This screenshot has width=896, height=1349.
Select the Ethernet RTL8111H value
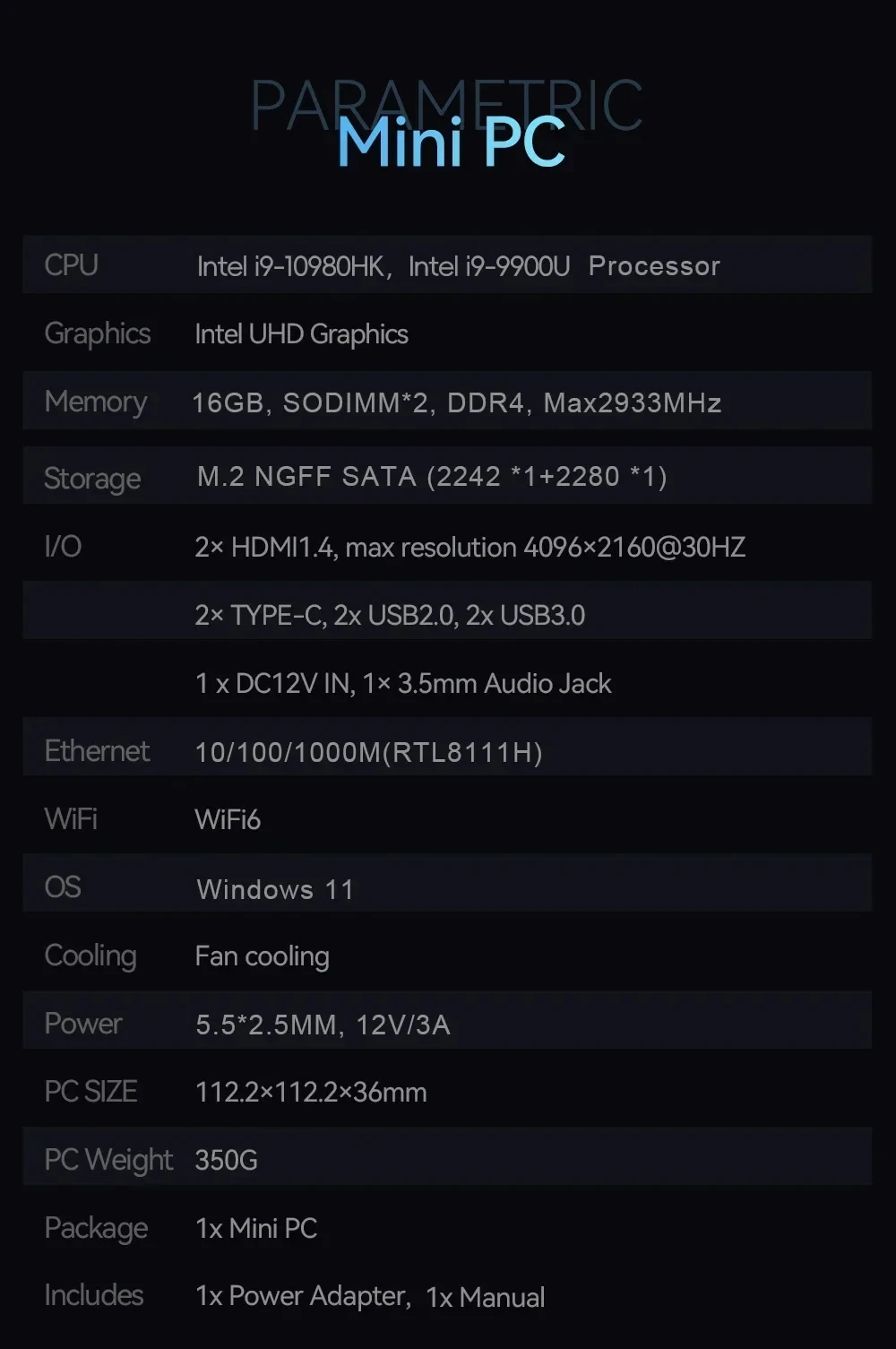click(x=368, y=752)
